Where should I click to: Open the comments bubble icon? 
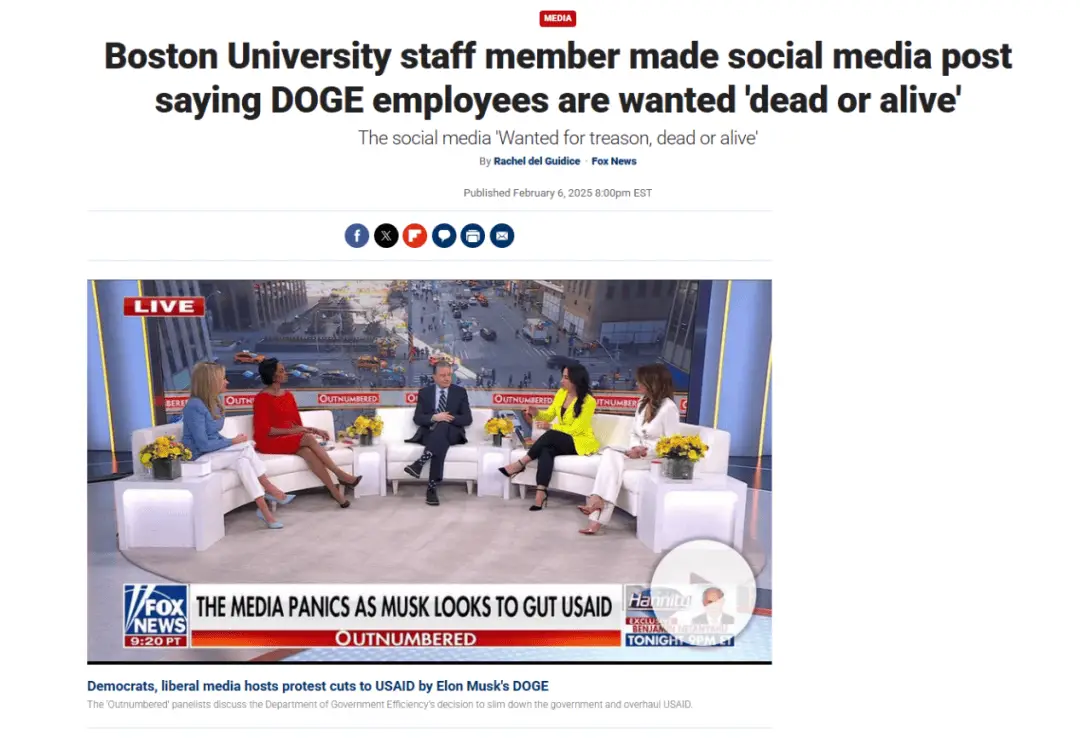444,236
